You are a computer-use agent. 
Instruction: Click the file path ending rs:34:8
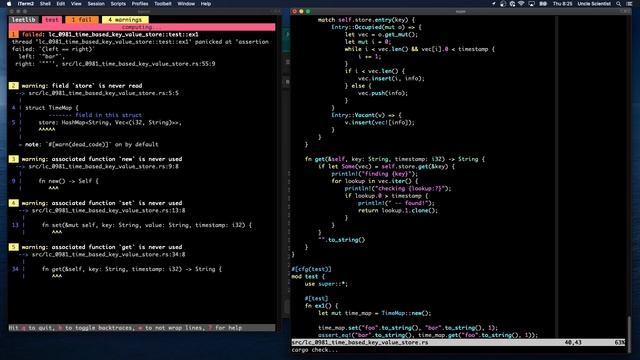pyautogui.click(x=108, y=255)
